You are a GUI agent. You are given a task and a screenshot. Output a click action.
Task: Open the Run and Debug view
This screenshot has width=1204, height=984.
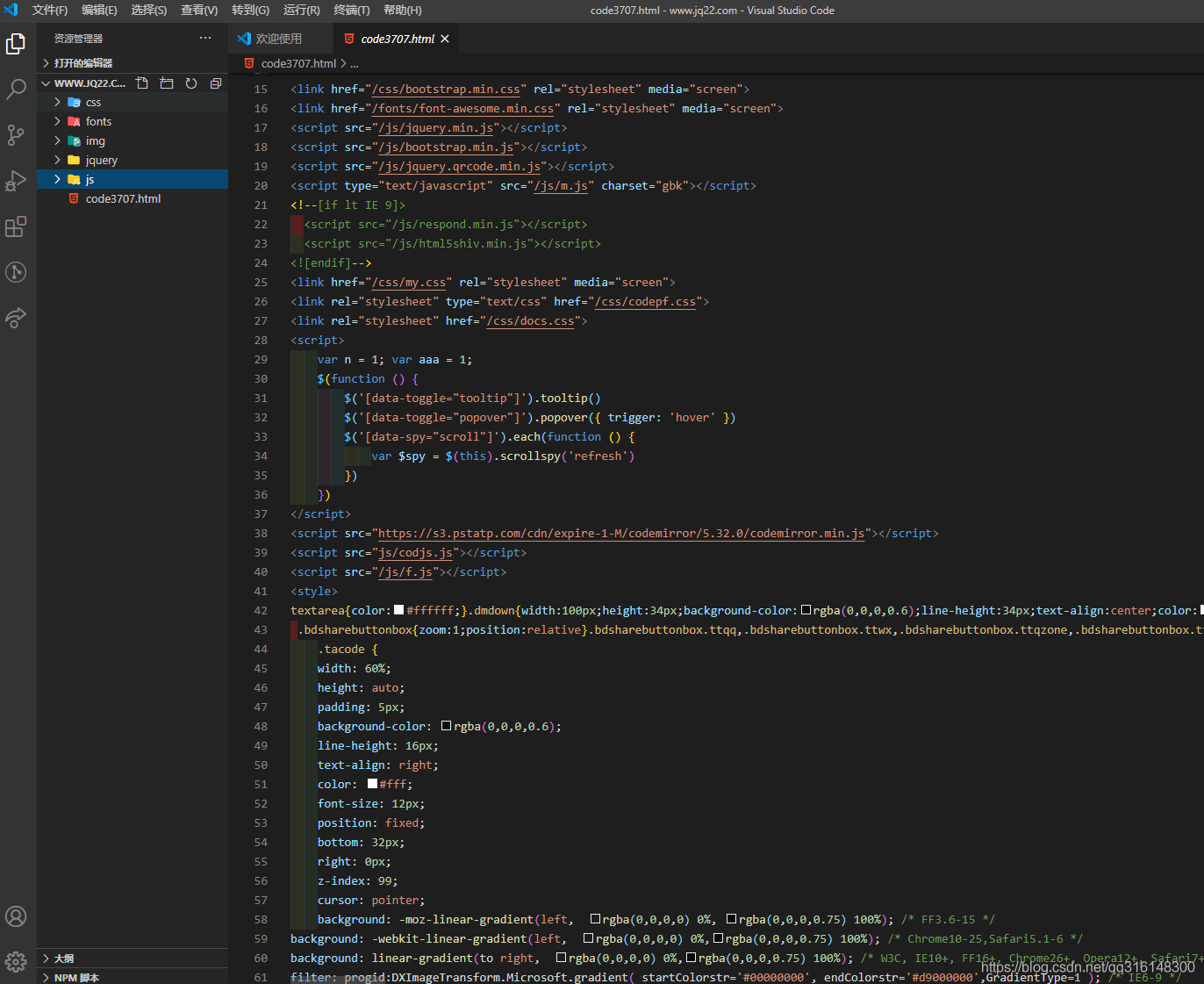(x=16, y=181)
